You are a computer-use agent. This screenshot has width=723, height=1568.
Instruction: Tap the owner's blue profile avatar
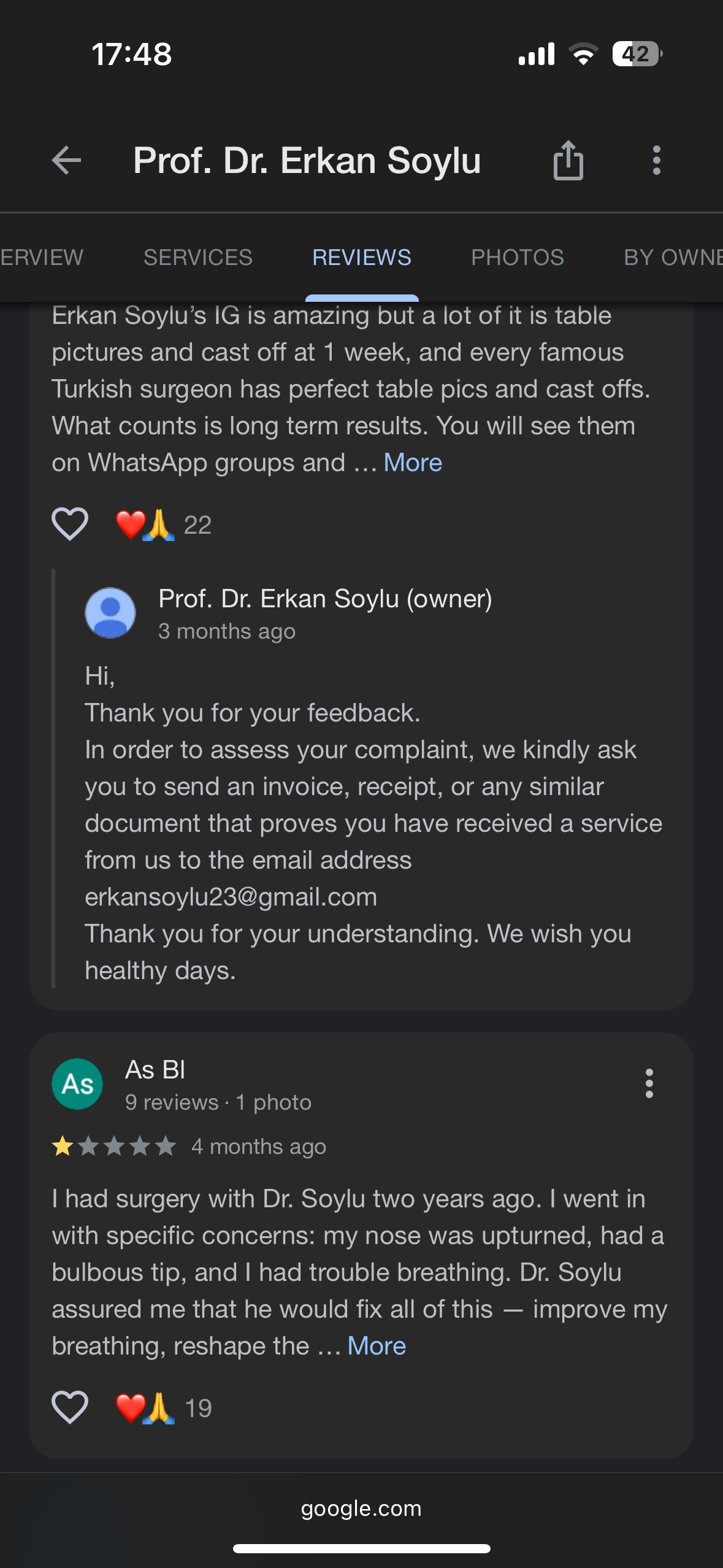pos(110,613)
